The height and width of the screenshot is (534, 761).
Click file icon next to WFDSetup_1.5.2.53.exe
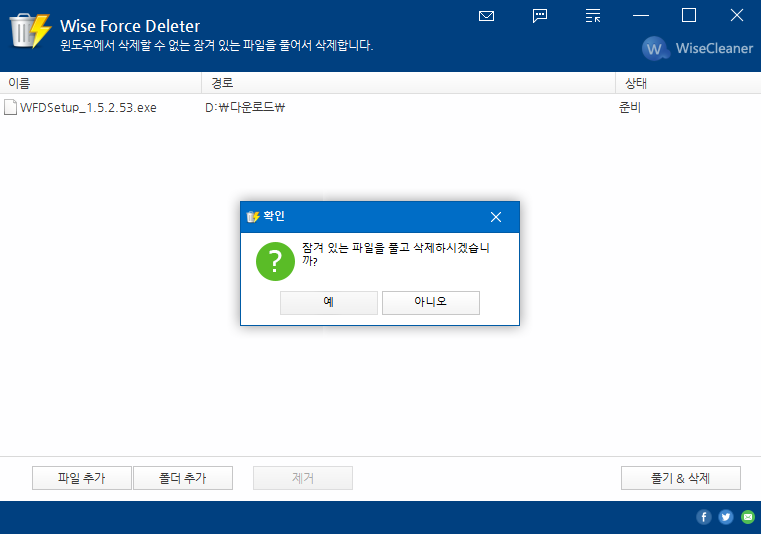(x=10, y=107)
